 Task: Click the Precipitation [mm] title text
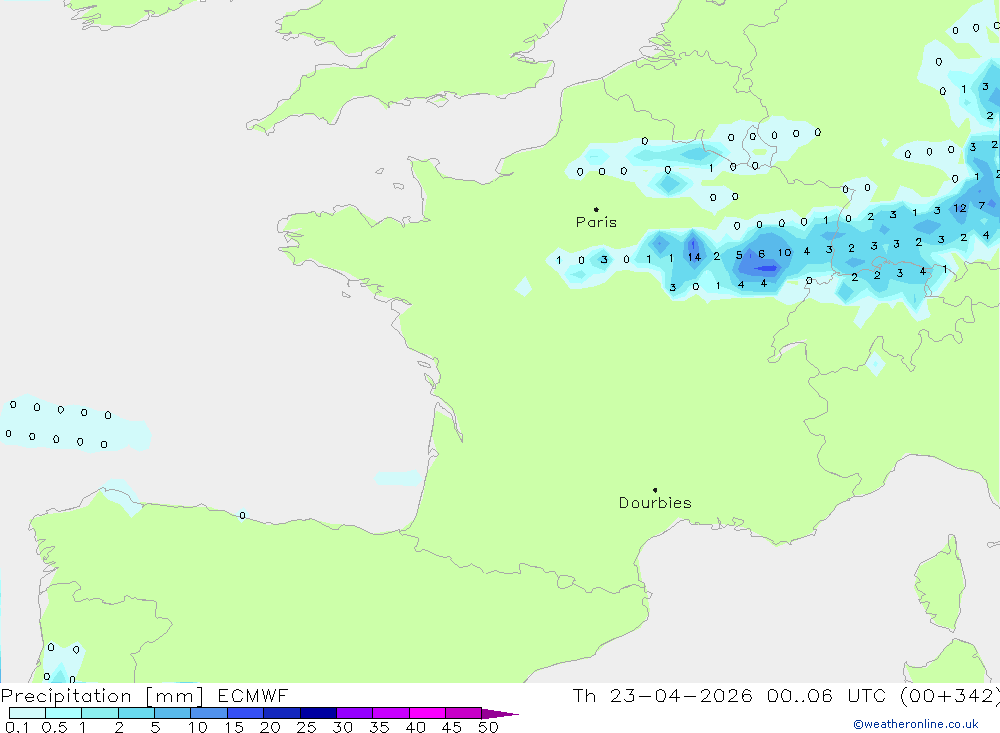(102, 696)
